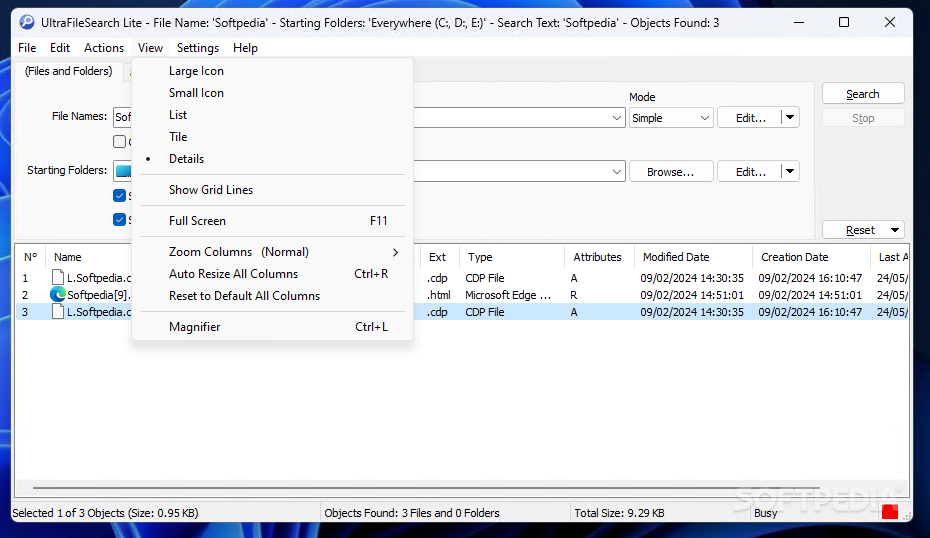Close the View menu

tap(150, 48)
